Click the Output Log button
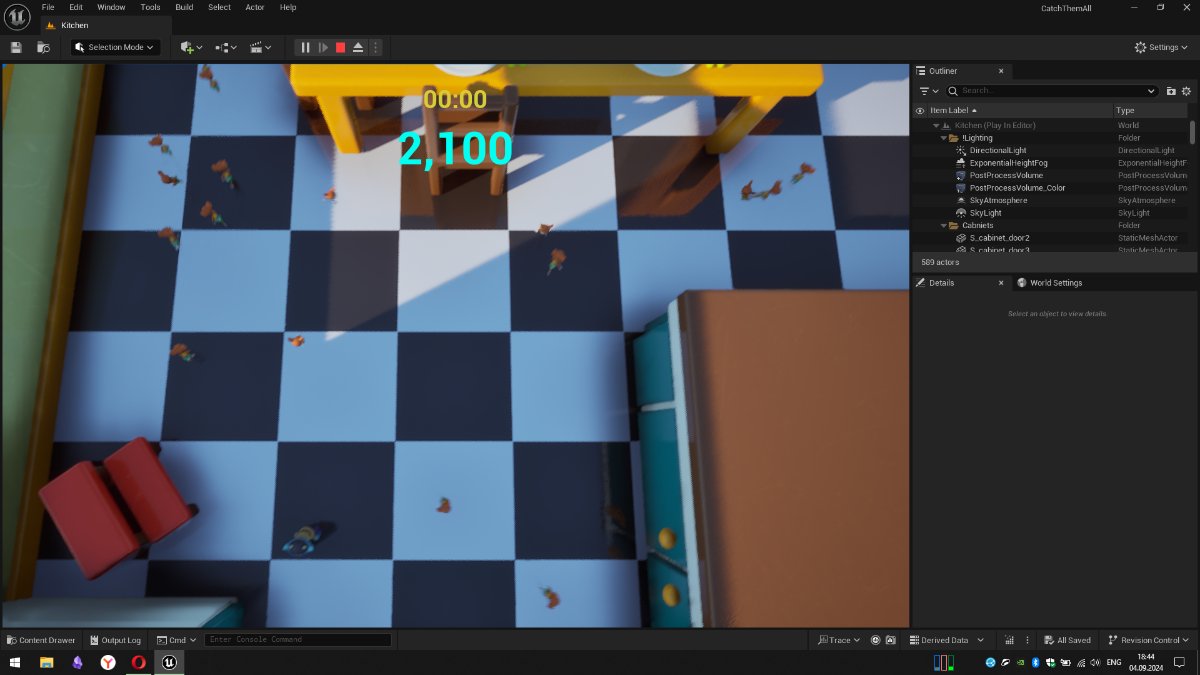The image size is (1200, 675). 115,640
